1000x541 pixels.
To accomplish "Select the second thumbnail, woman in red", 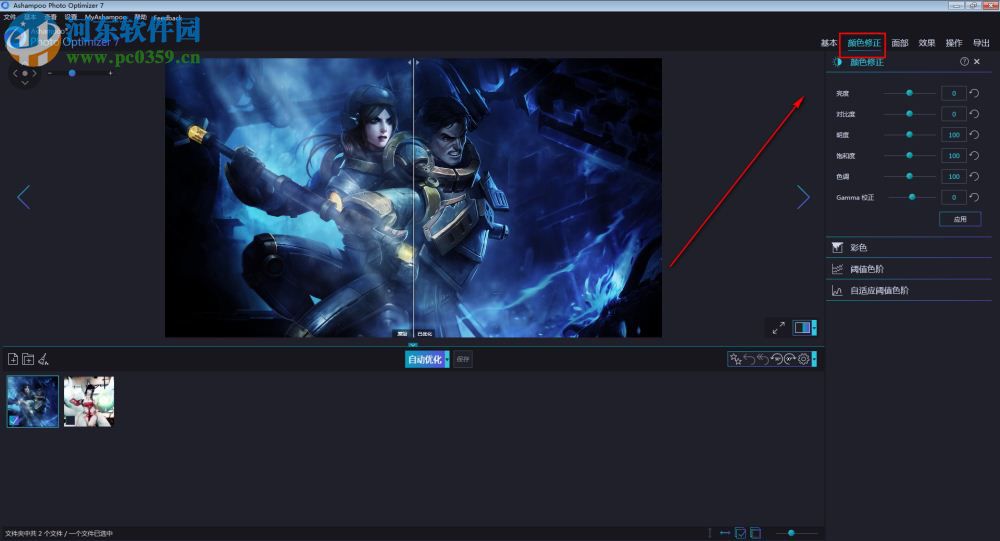I will 89,401.
